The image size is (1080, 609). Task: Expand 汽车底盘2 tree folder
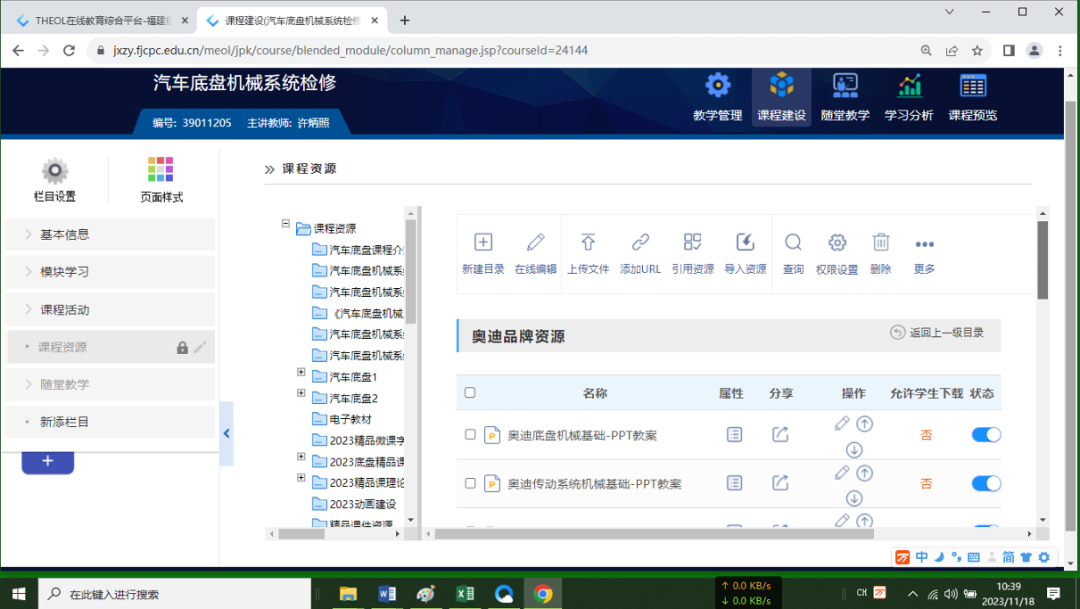[x=301, y=393]
